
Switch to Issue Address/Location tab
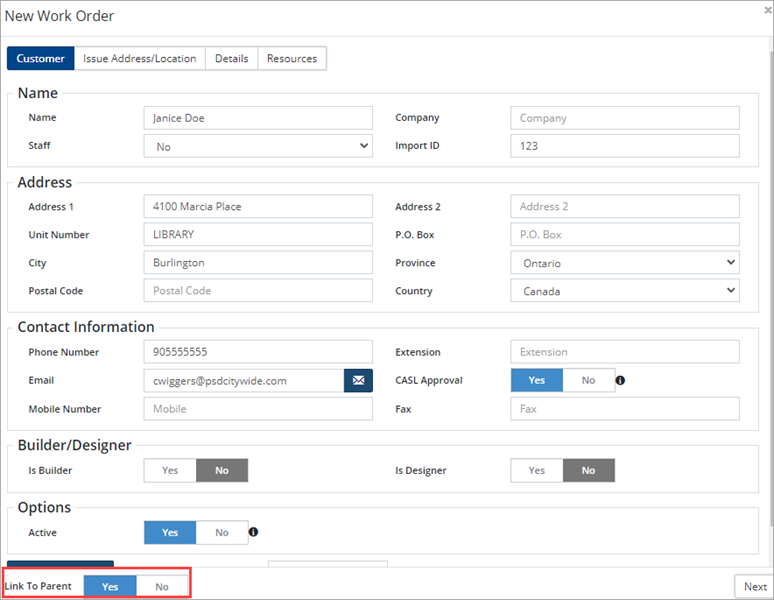pyautogui.click(x=140, y=59)
